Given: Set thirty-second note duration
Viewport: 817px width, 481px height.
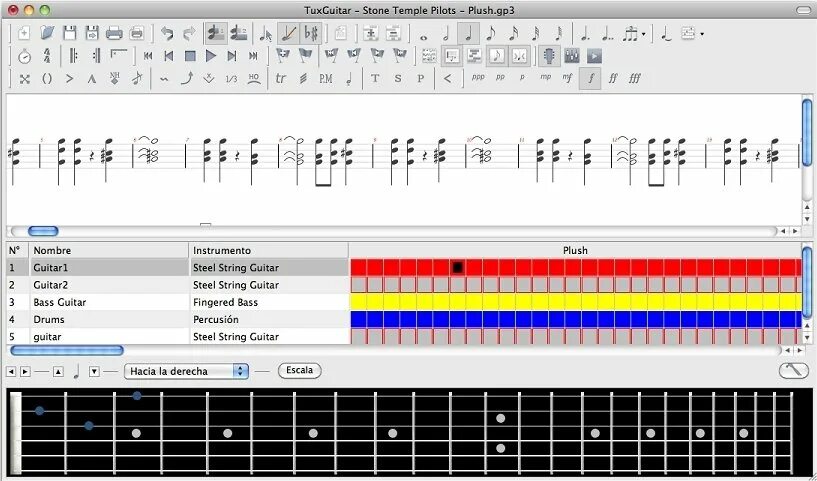Looking at the screenshot, I should [536, 33].
